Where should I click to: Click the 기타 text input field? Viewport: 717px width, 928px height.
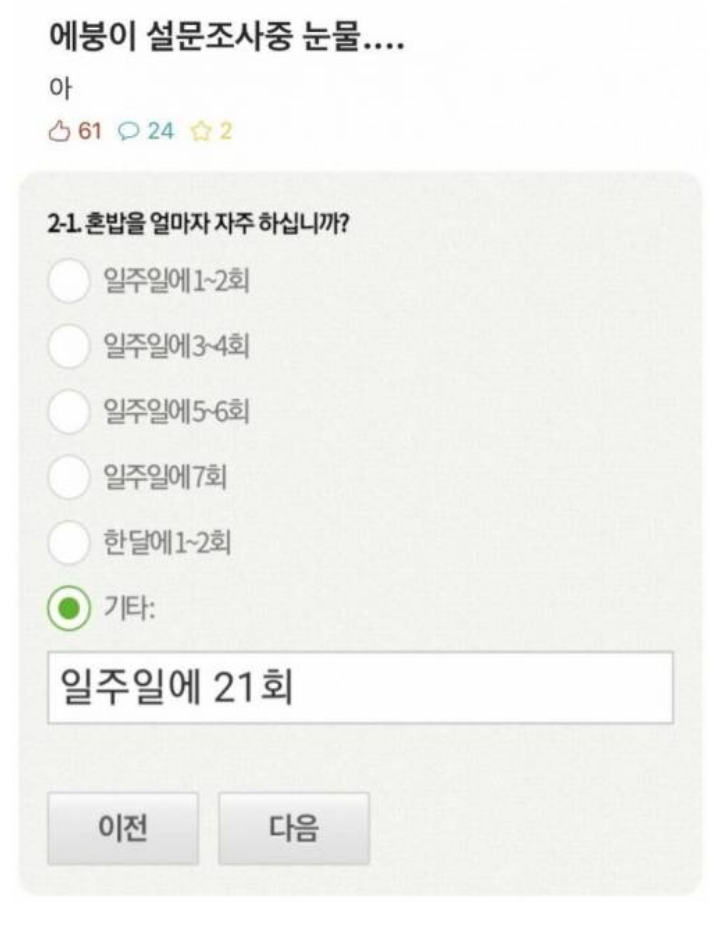coord(360,688)
